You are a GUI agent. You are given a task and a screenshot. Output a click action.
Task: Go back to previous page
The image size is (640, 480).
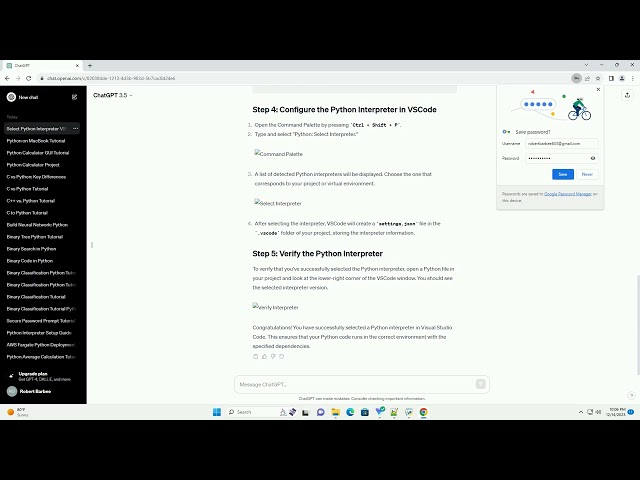(7, 78)
